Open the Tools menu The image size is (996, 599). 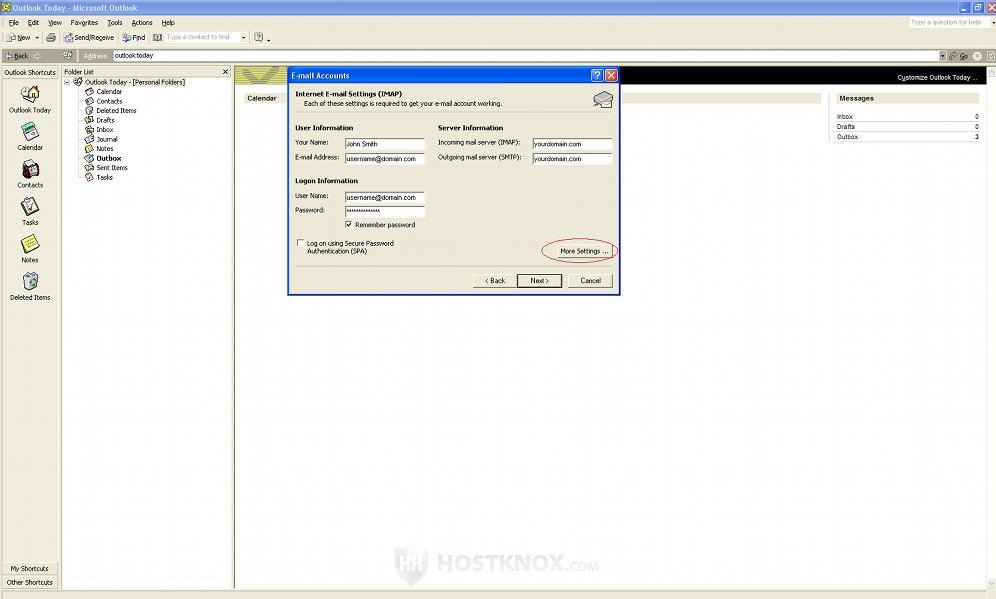point(114,22)
